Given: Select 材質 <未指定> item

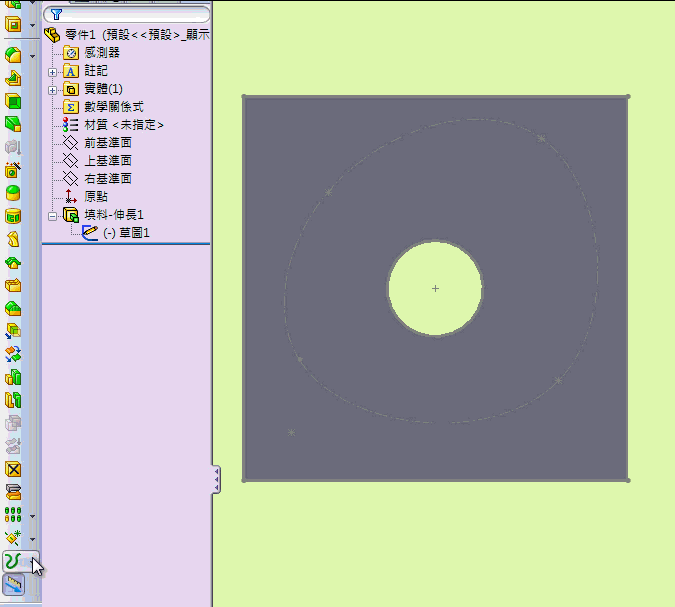Looking at the screenshot, I should pos(113,125).
